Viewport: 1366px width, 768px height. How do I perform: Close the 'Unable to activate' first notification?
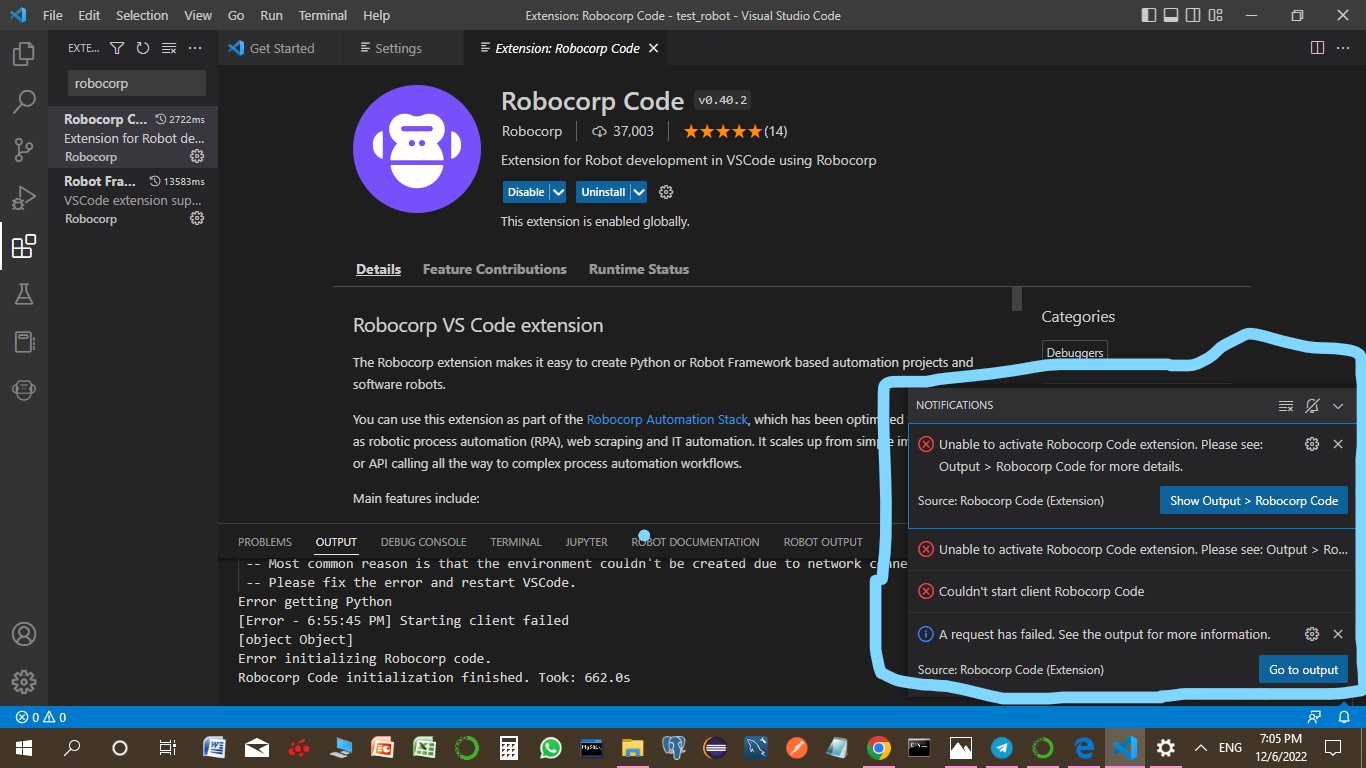point(1338,444)
